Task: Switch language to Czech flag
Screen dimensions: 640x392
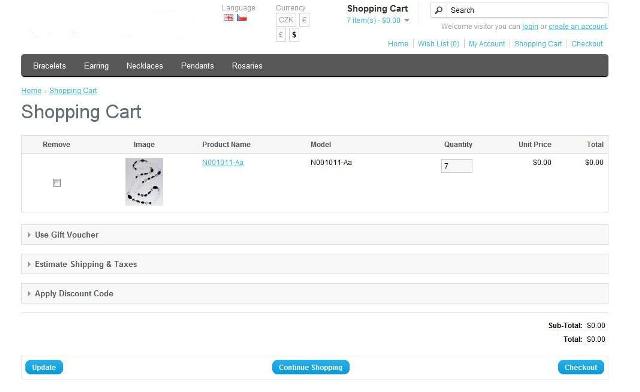Action: click(x=242, y=18)
